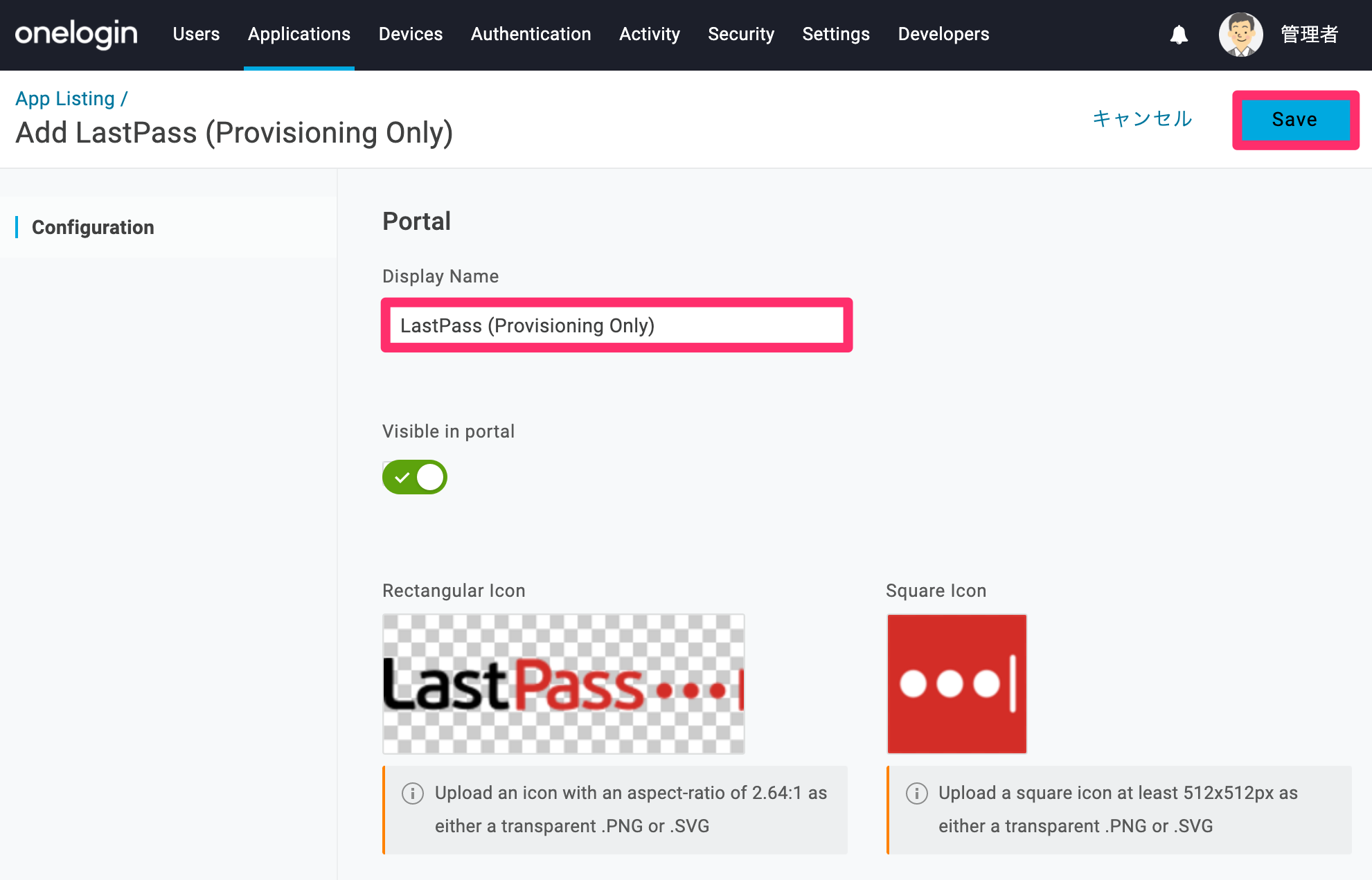1372x880 pixels.
Task: Click the square icon info symbol
Action: tap(916, 793)
